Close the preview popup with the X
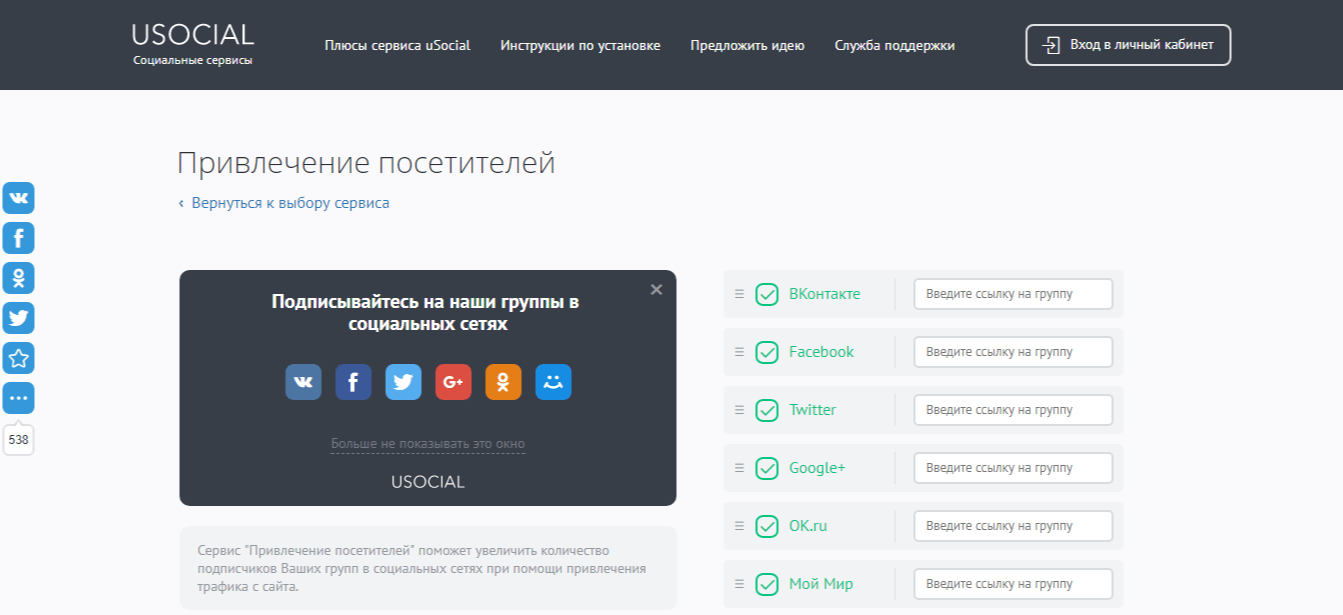 coord(656,290)
